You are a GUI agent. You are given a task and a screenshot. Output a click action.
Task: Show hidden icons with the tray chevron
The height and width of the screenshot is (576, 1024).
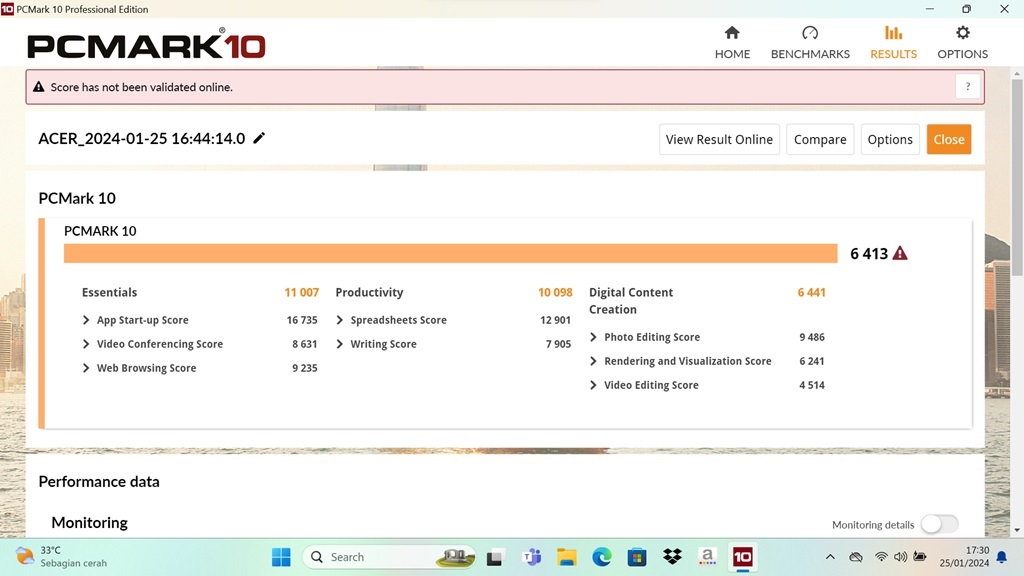(830, 557)
